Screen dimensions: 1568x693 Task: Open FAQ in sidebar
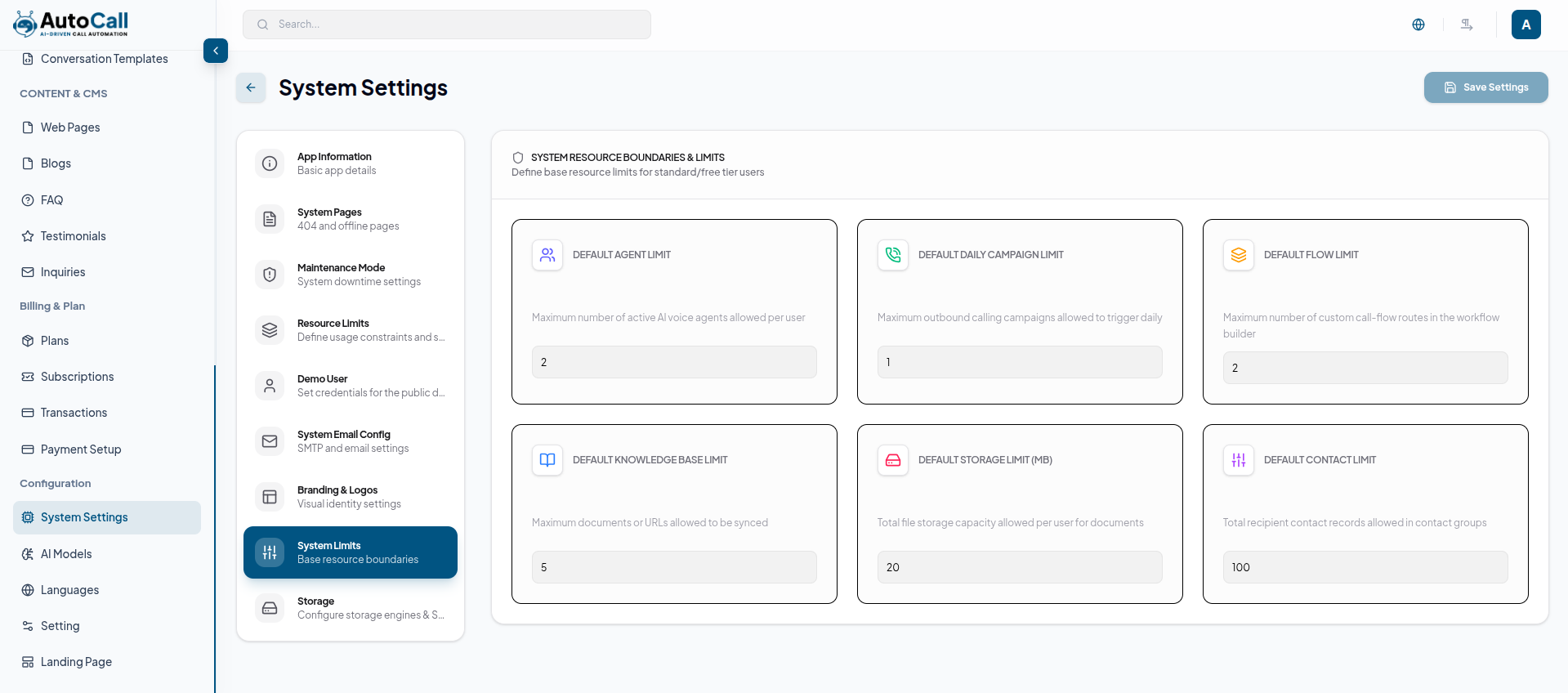click(107, 200)
